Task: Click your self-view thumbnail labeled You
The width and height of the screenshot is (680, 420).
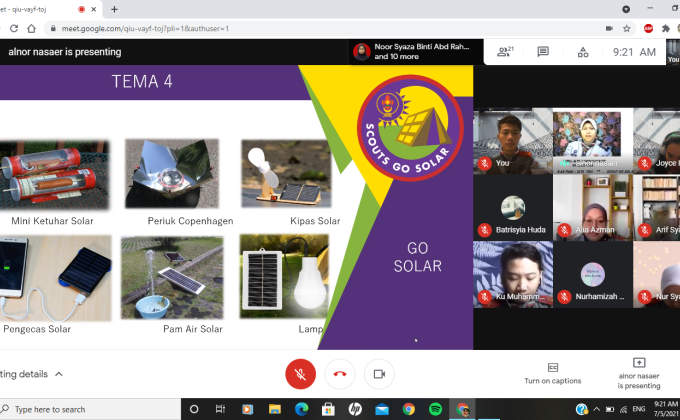Action: (673, 52)
